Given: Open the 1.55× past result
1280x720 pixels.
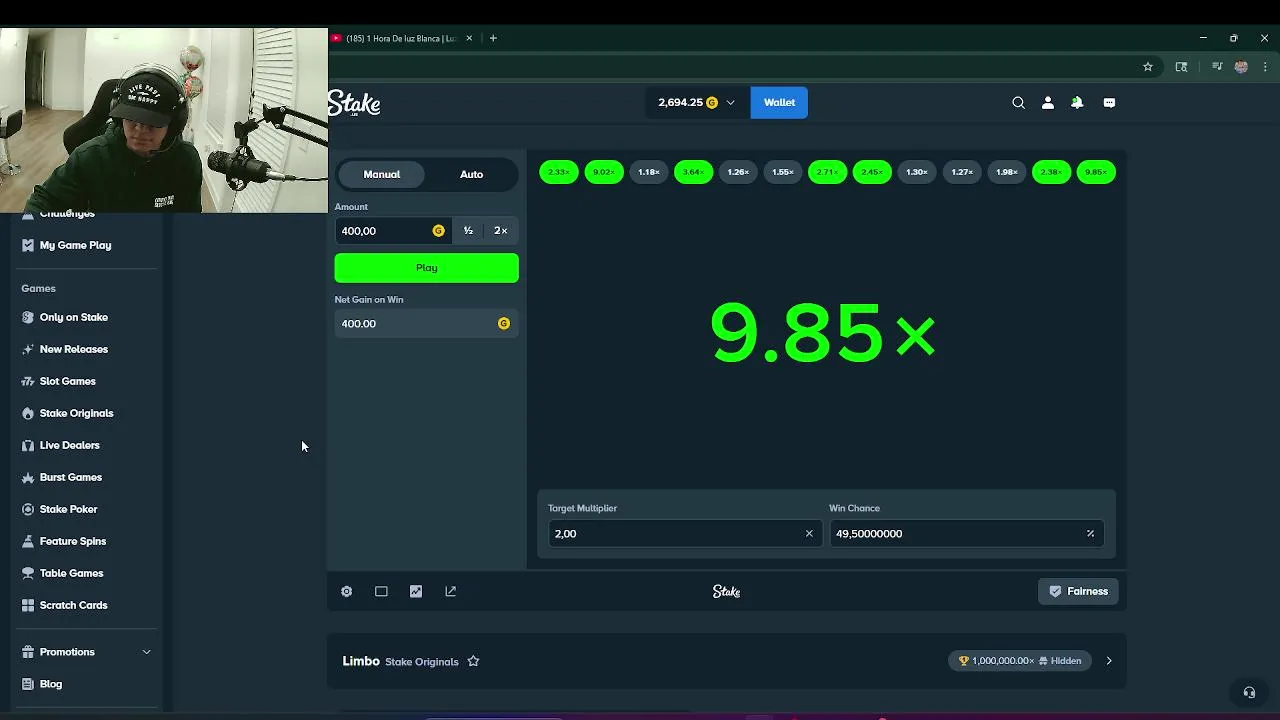Looking at the screenshot, I should pos(783,172).
